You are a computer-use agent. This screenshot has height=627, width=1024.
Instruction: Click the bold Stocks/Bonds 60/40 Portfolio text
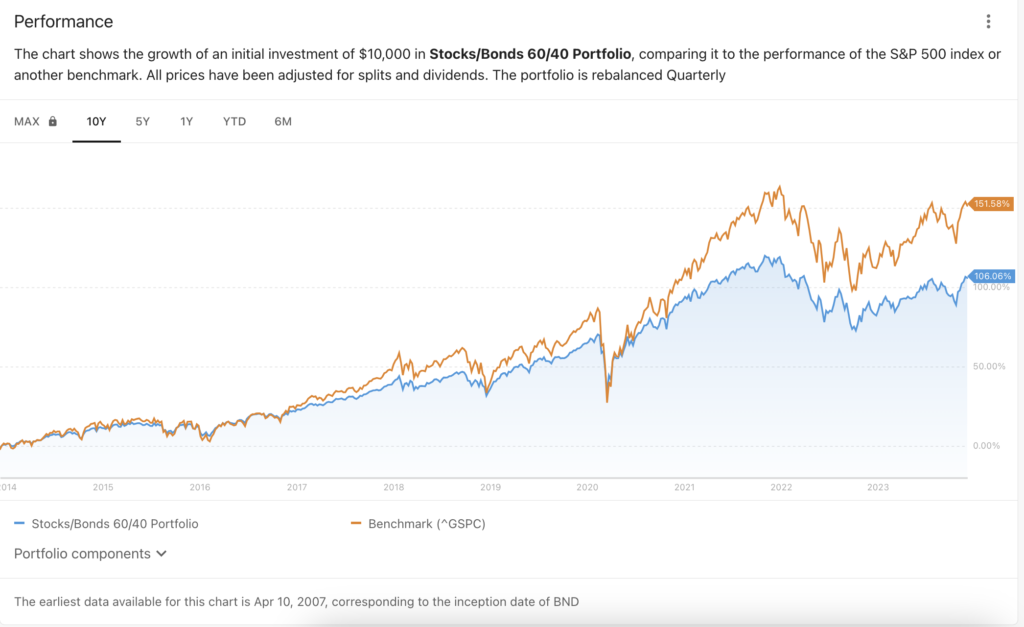coord(530,53)
